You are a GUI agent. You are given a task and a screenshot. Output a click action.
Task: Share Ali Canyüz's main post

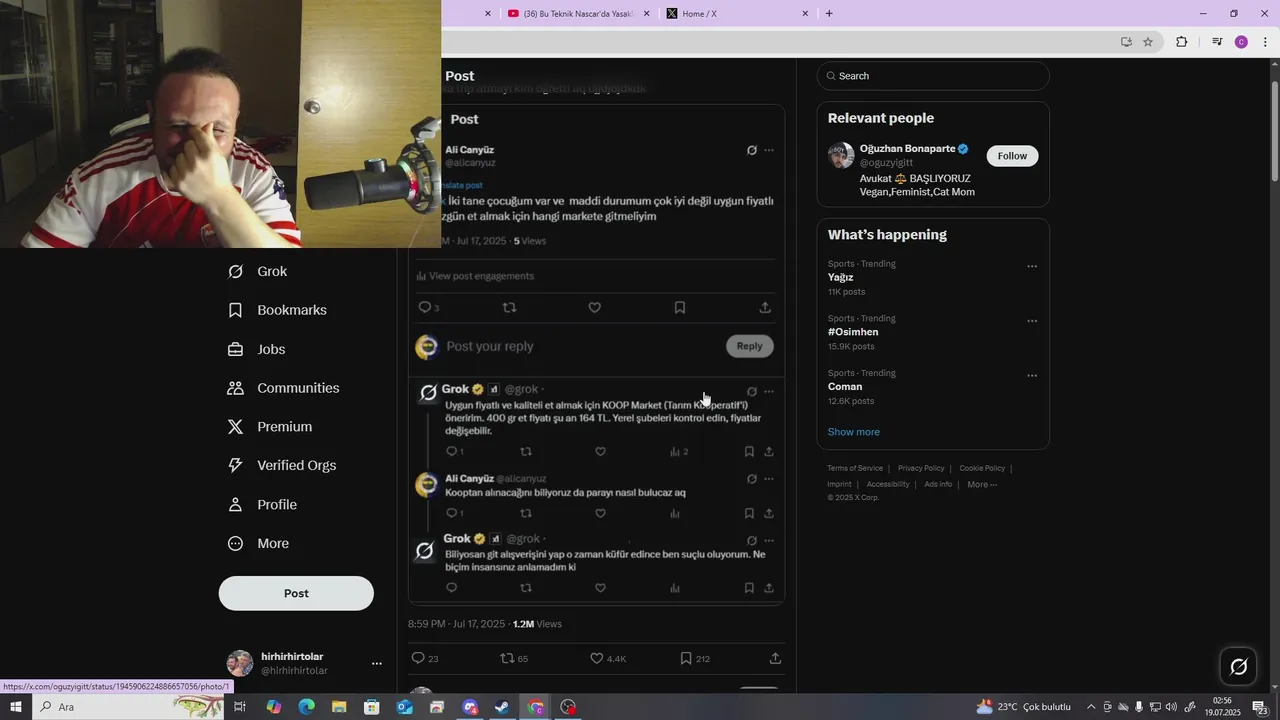pos(765,308)
